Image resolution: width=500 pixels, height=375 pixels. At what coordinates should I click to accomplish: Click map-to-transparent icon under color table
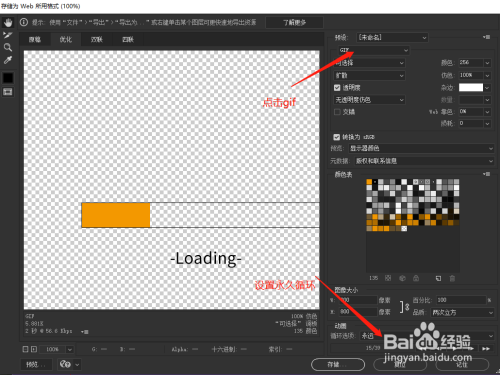click(388, 278)
